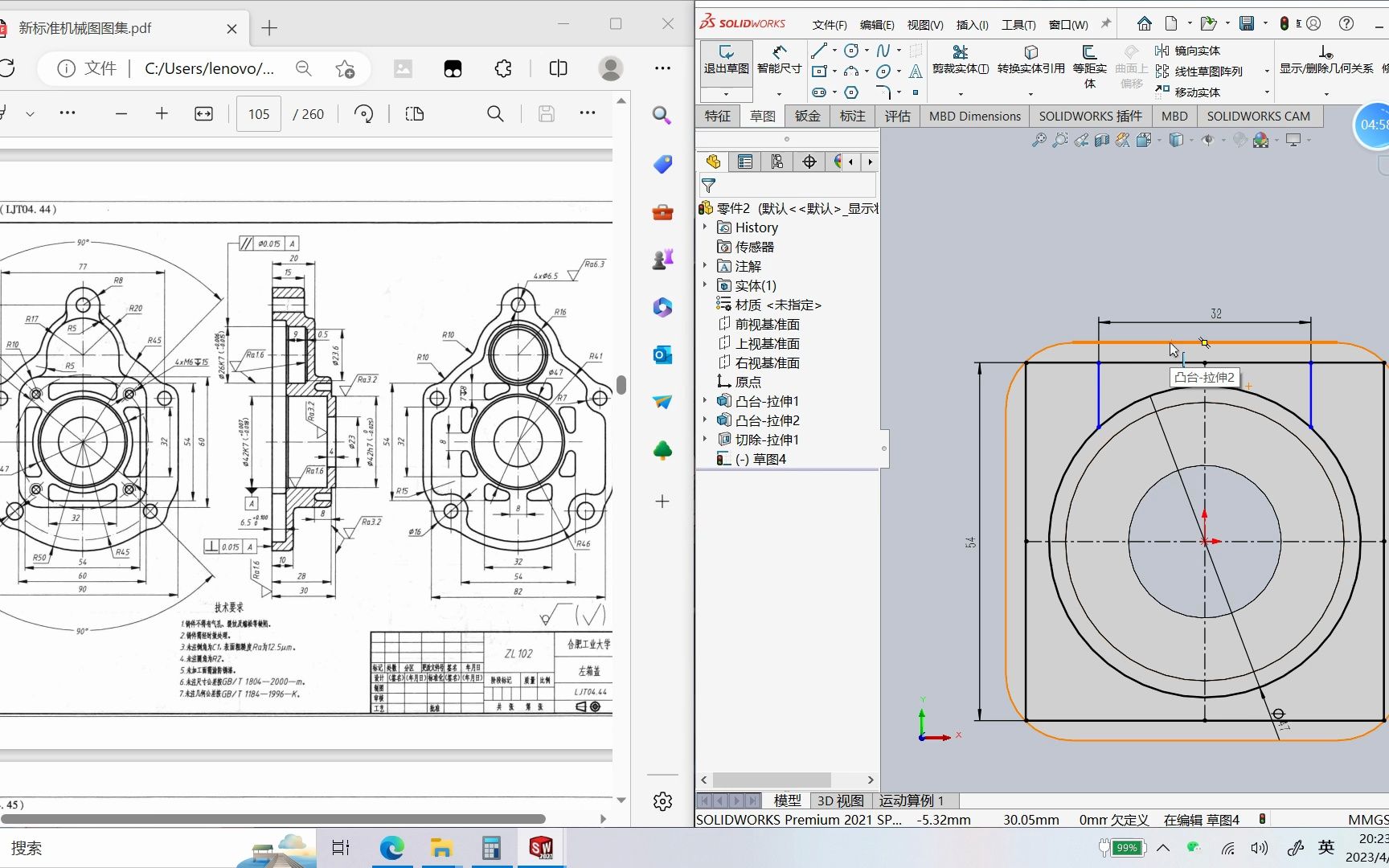Viewport: 1389px width, 868px height.
Task: Click the SolidWorks Save icon
Action: coord(1247,23)
